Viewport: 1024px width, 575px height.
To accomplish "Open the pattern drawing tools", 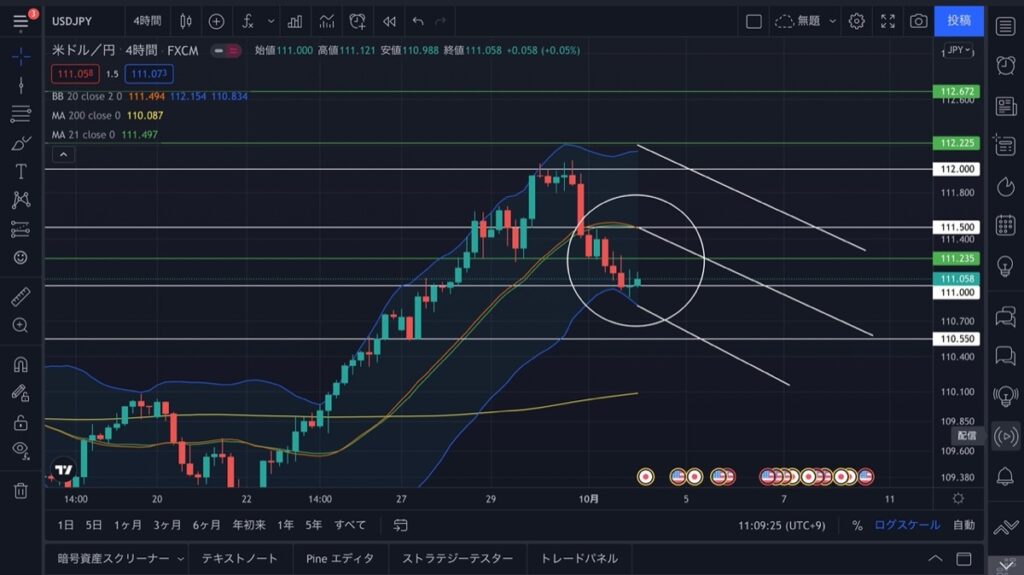I will tap(21, 200).
